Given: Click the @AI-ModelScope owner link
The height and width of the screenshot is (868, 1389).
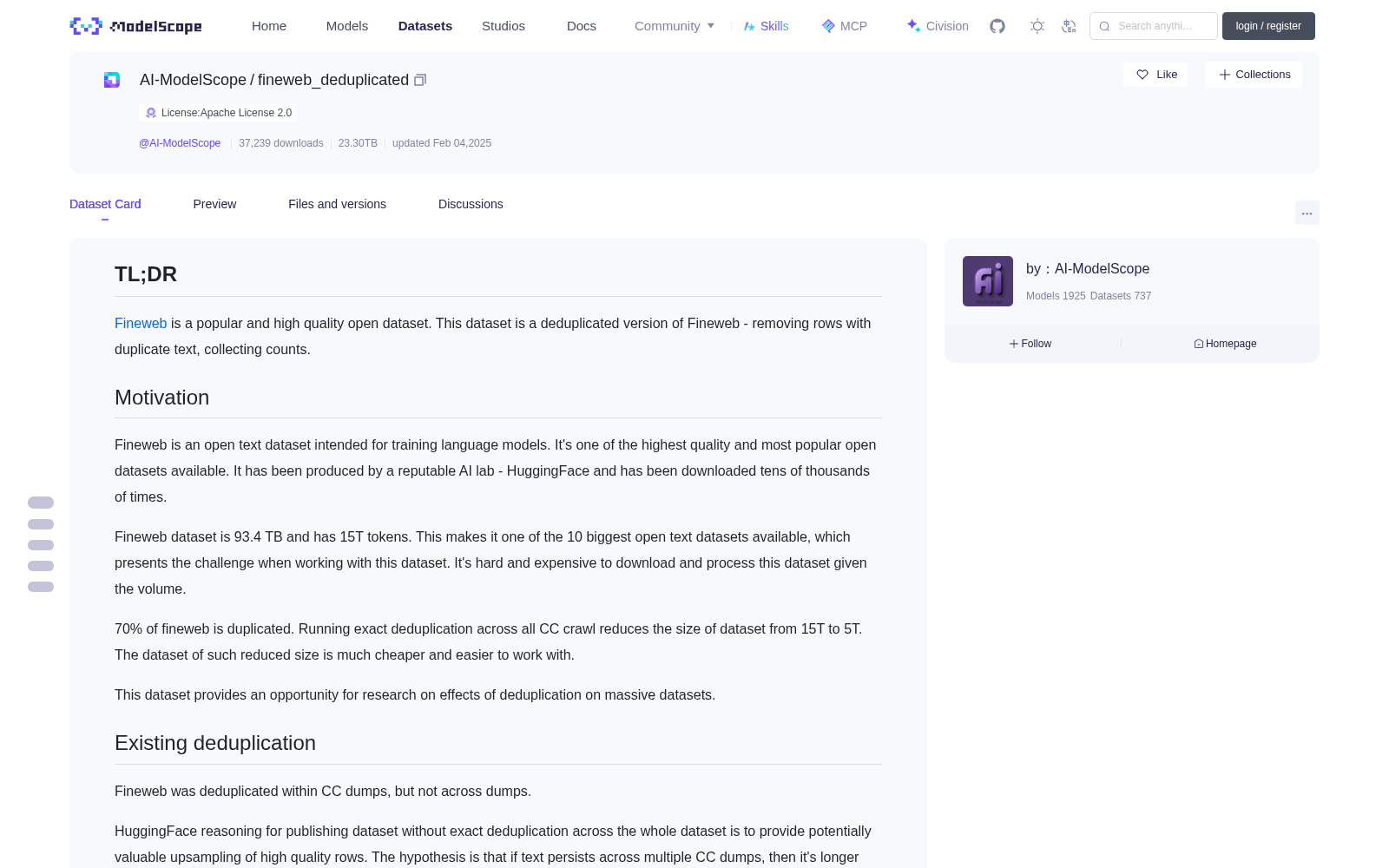Looking at the screenshot, I should [x=180, y=143].
